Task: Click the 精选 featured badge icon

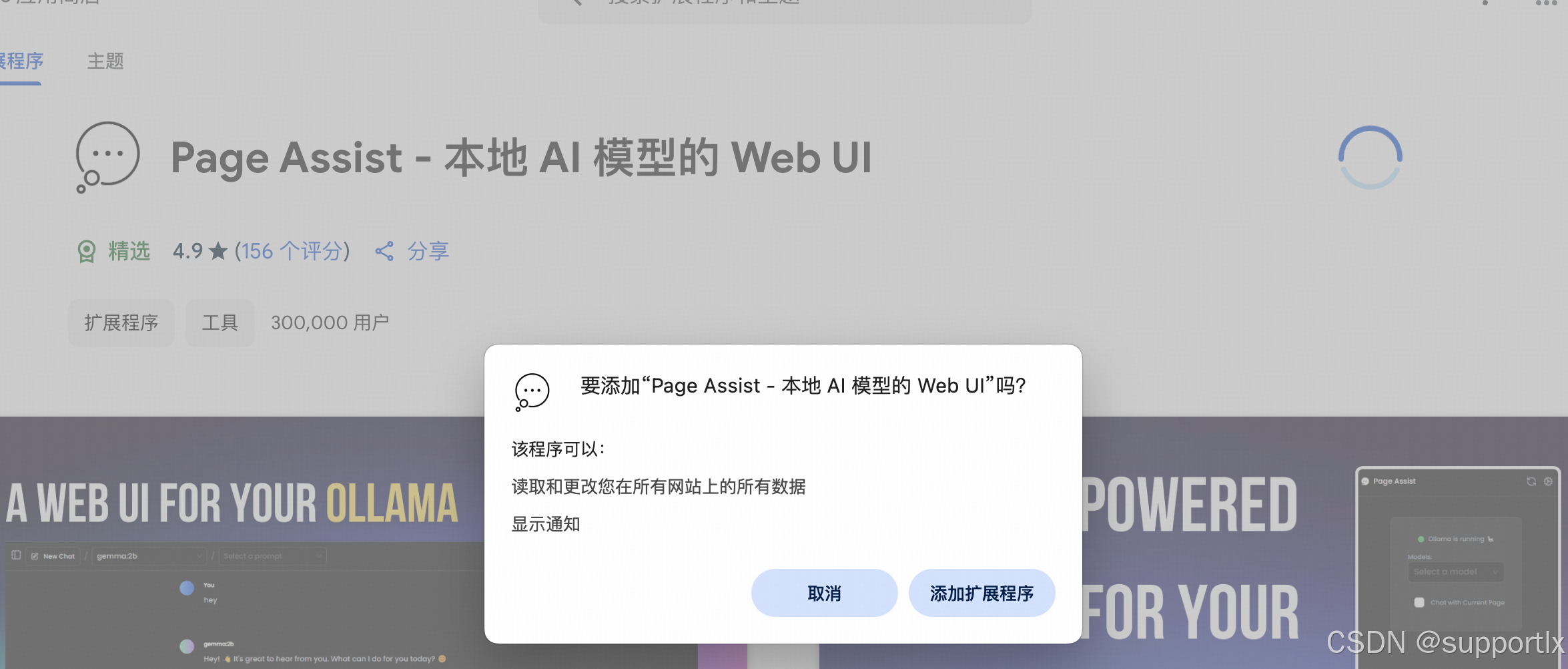Action: [87, 252]
